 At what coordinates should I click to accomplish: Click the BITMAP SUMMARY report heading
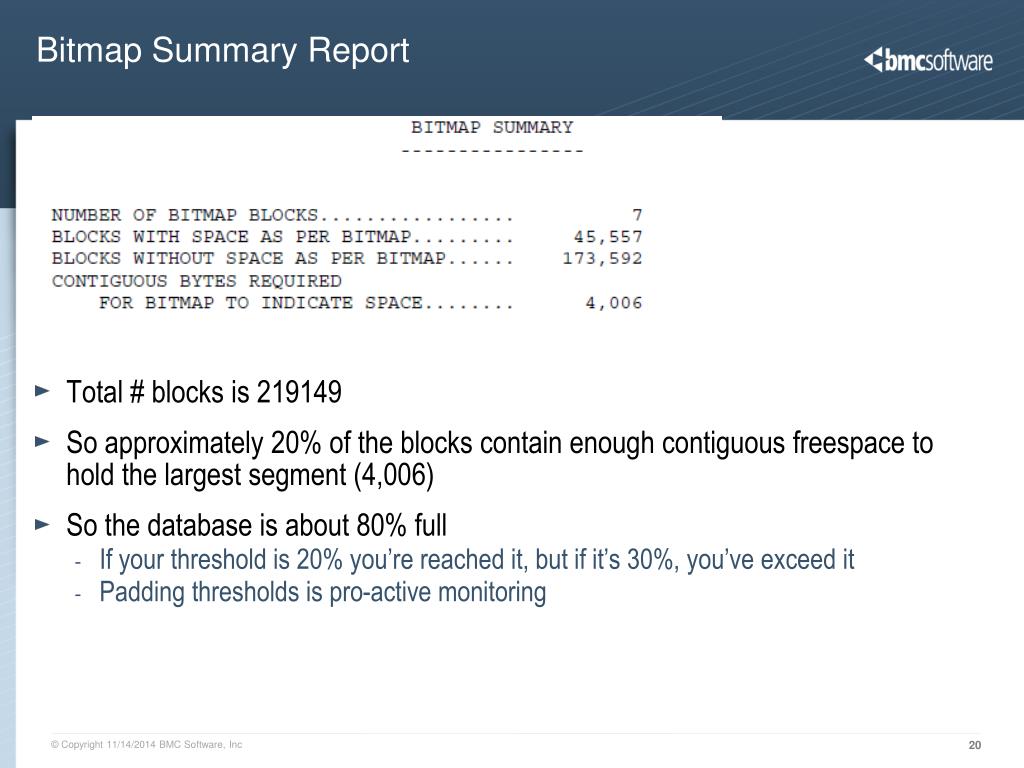point(492,127)
